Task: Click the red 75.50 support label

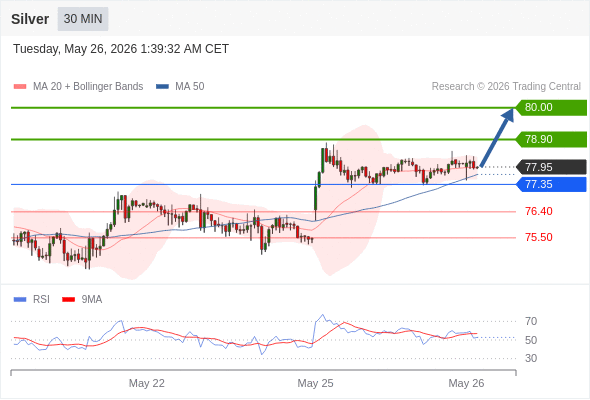Action: [x=538, y=237]
